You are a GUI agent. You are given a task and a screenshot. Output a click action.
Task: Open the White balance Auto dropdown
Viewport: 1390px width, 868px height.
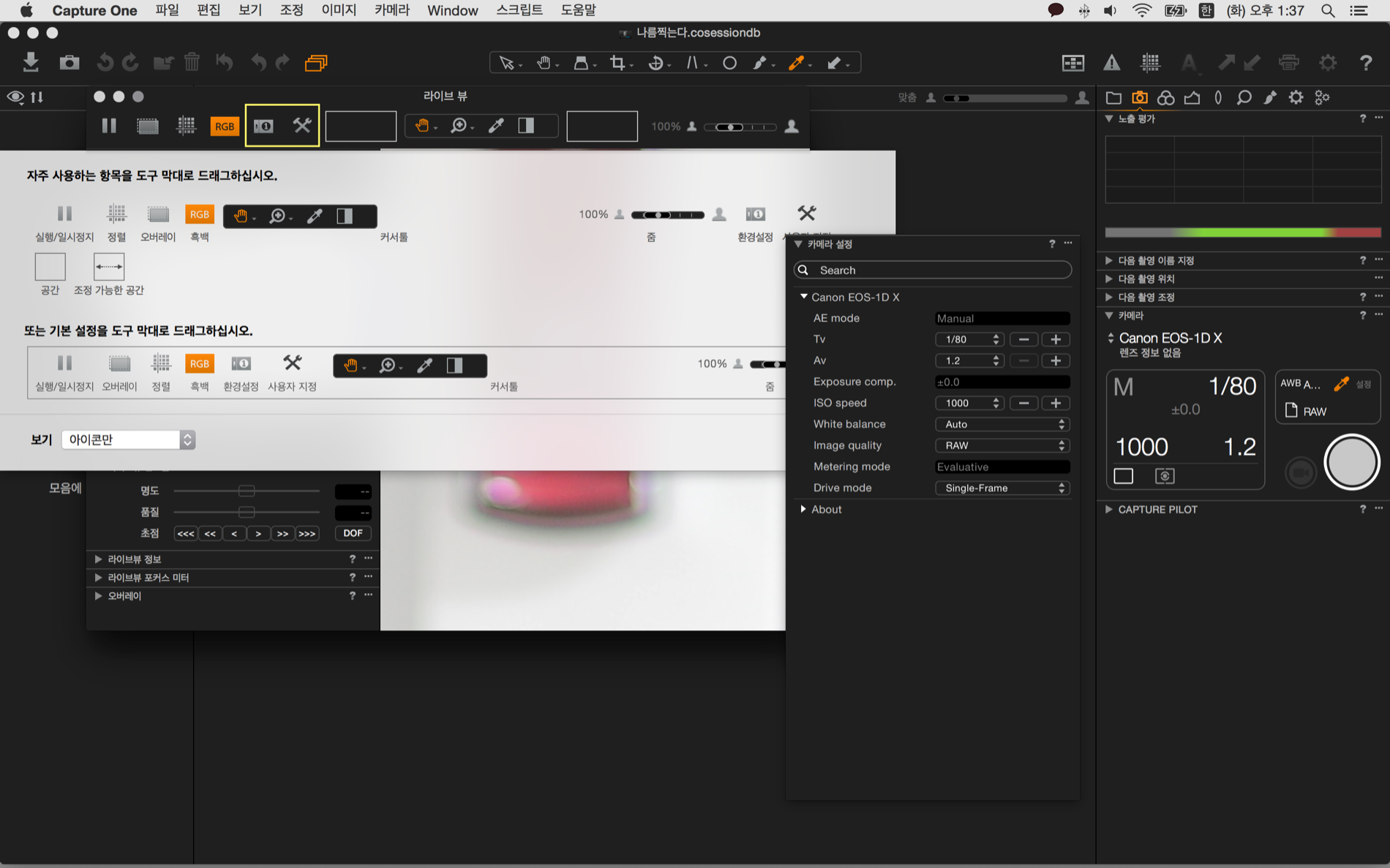click(x=1002, y=424)
